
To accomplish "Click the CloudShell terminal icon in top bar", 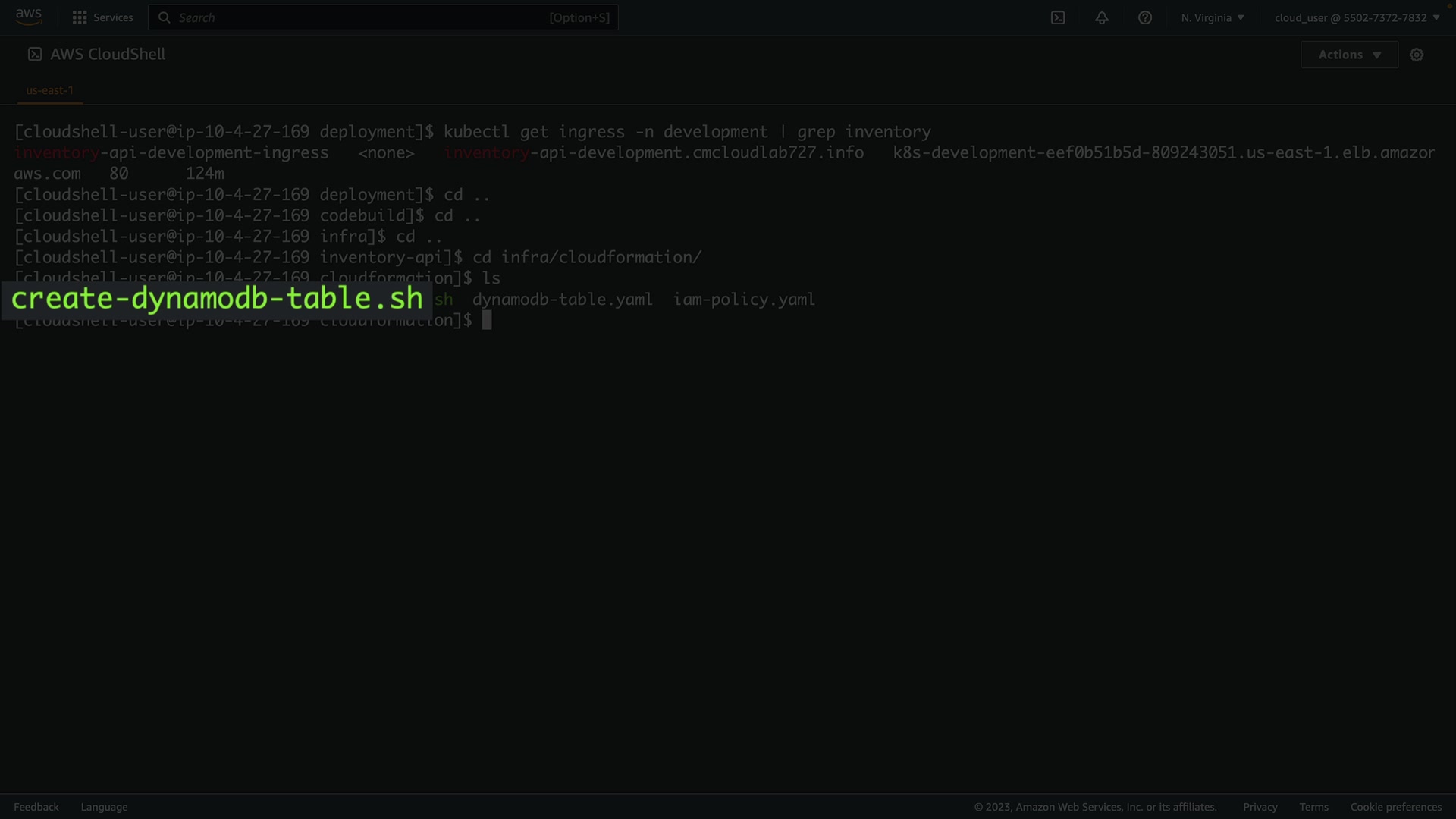I will click(x=1058, y=17).
